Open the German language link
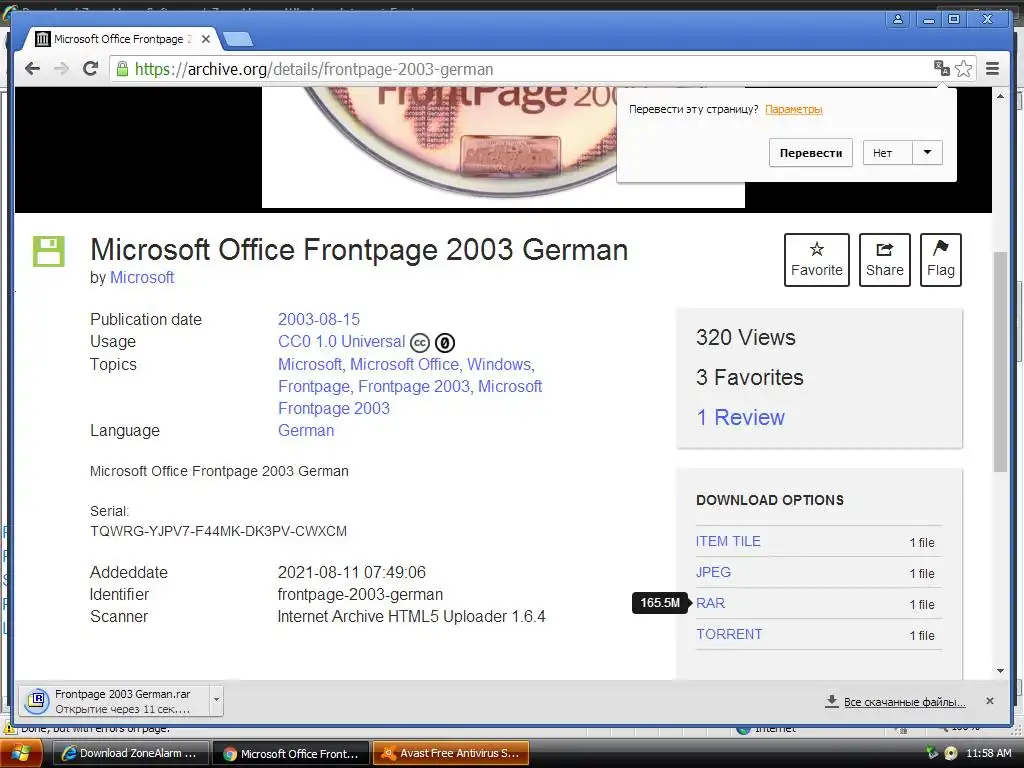Viewport: 1024px width, 768px height. pos(306,430)
